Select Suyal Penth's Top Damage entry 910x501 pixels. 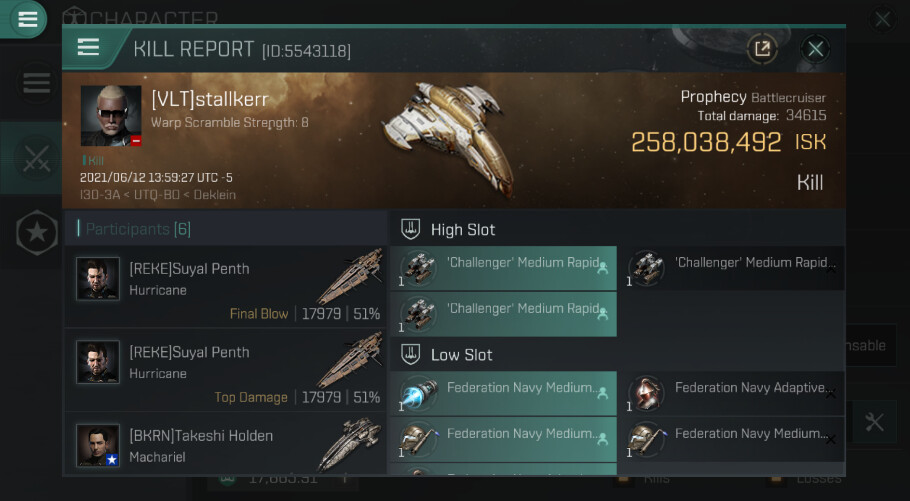tap(226, 373)
